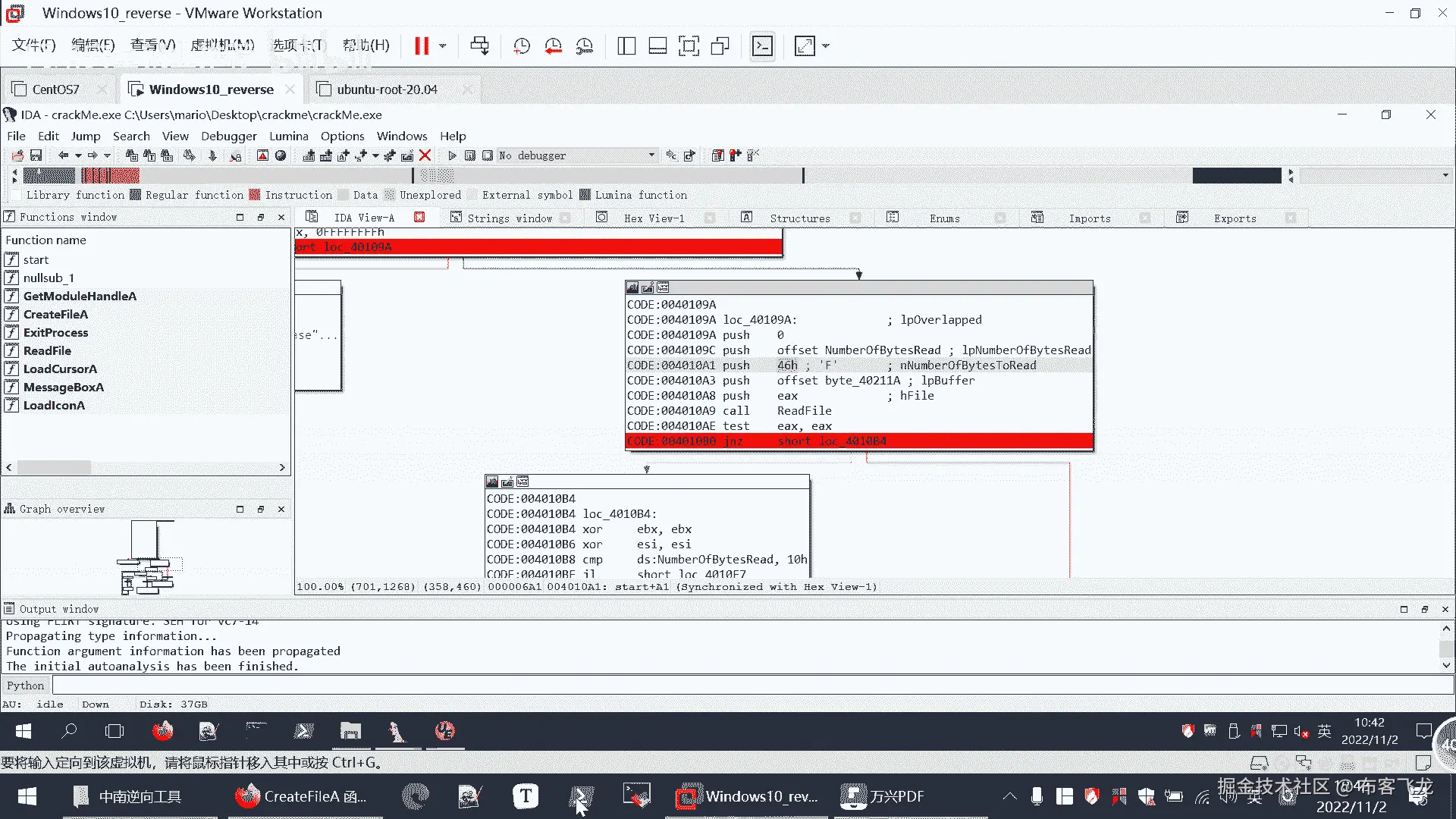Open dropdown next to jump back arrow
This screenshot has width=1456, height=819.
pyautogui.click(x=78, y=155)
